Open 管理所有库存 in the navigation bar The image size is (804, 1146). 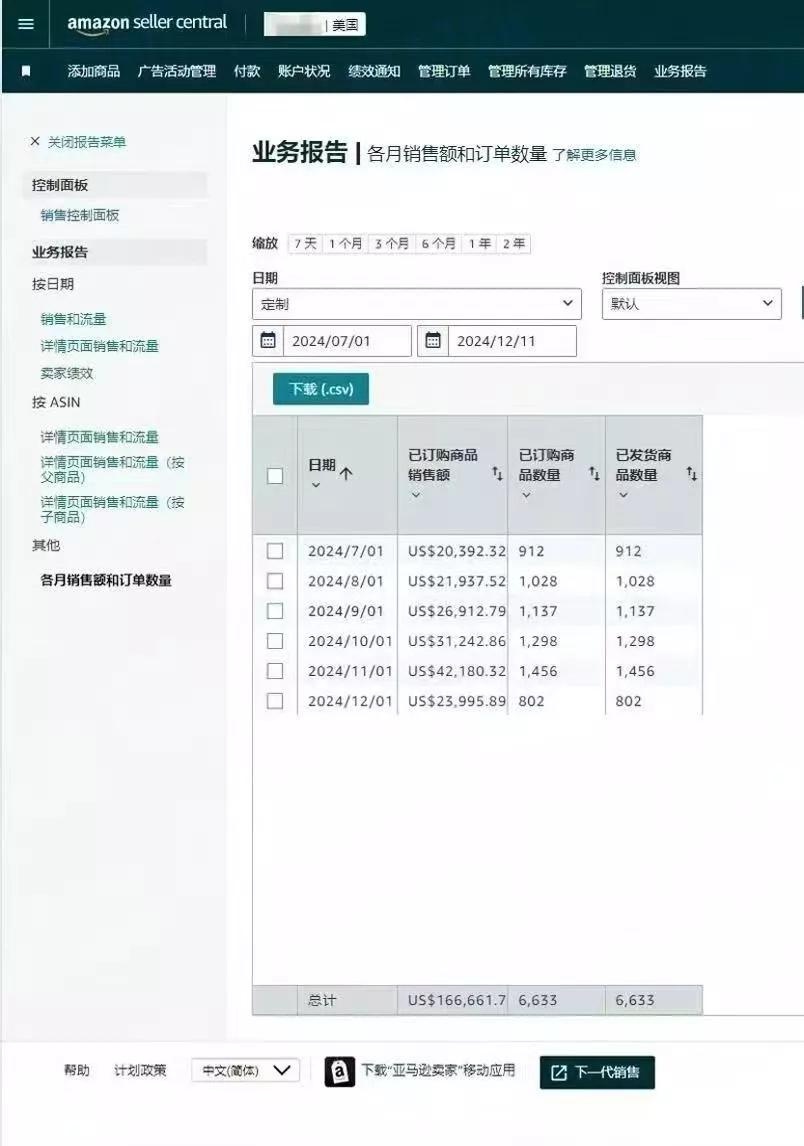[527, 71]
